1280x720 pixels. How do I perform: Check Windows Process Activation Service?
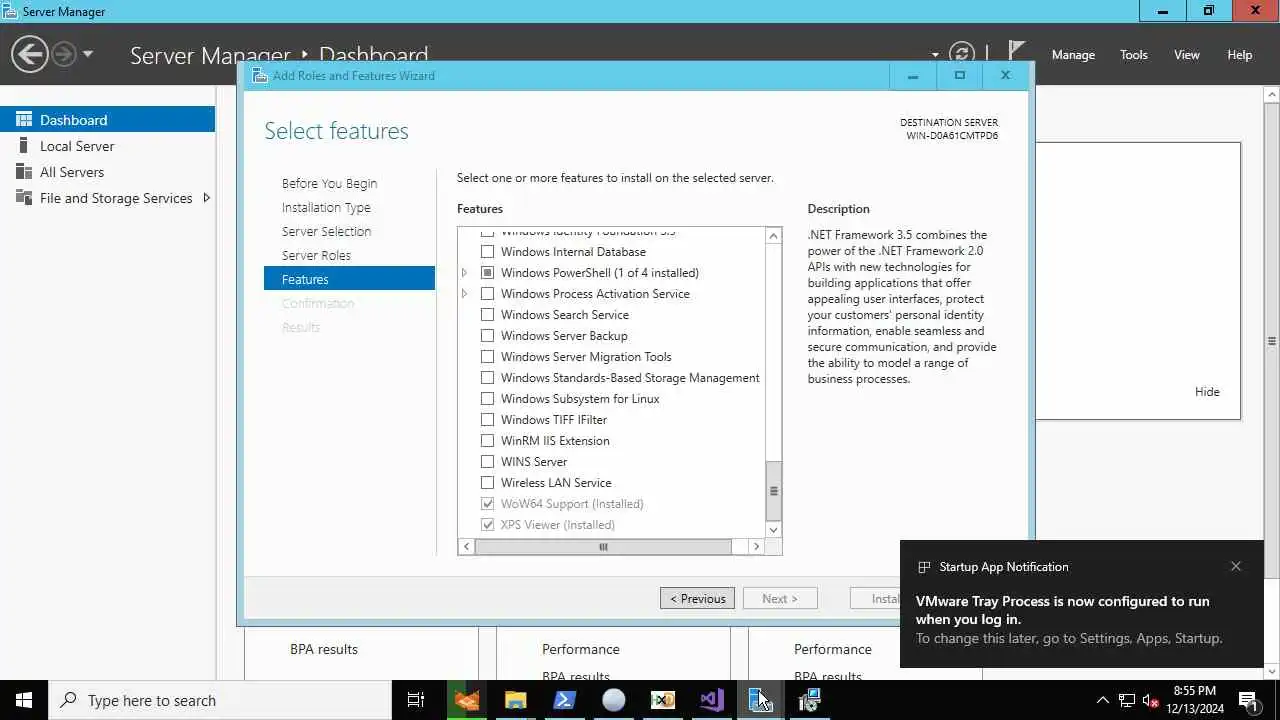[488, 294]
